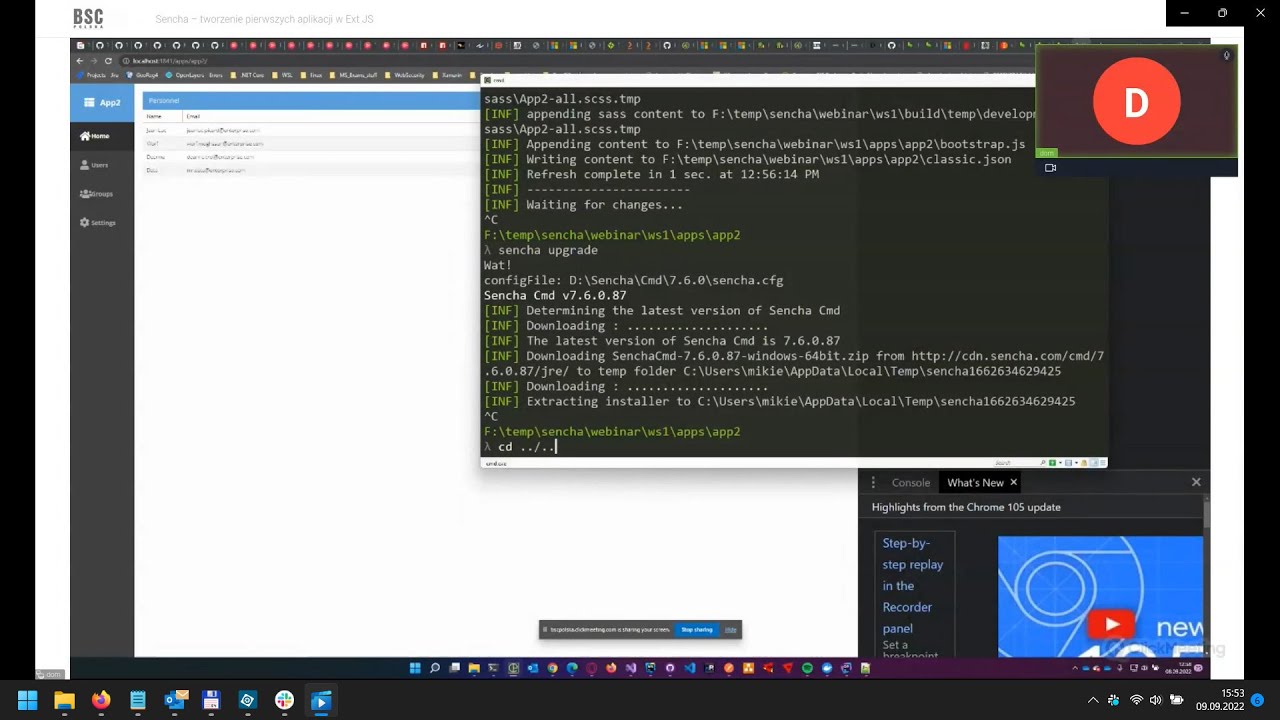Viewport: 1280px width, 720px height.
Task: Reload the shared browser page
Action: coord(109,61)
